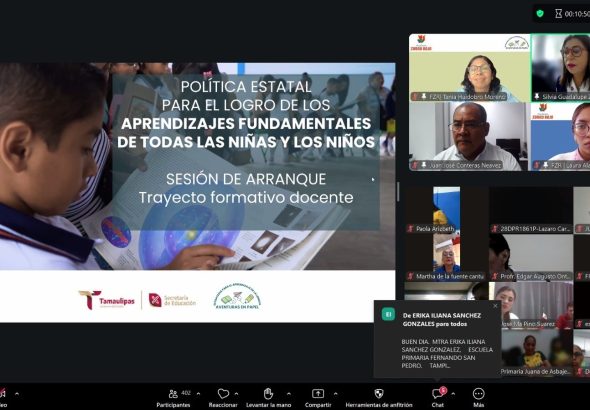Click the Trayecto formativo docente subtitle
The height and width of the screenshot is (410, 590).
click(246, 197)
